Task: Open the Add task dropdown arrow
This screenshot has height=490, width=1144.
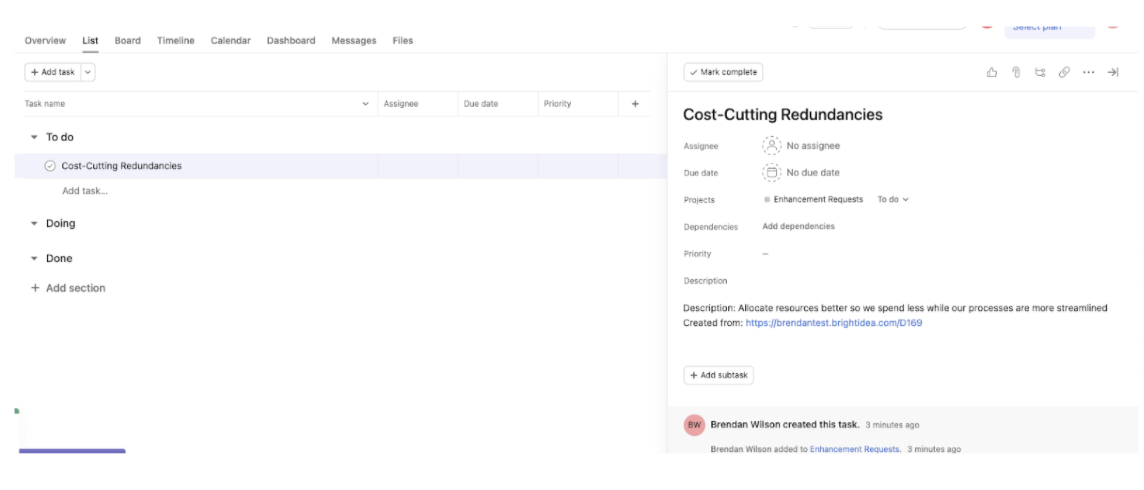Action: pos(88,72)
